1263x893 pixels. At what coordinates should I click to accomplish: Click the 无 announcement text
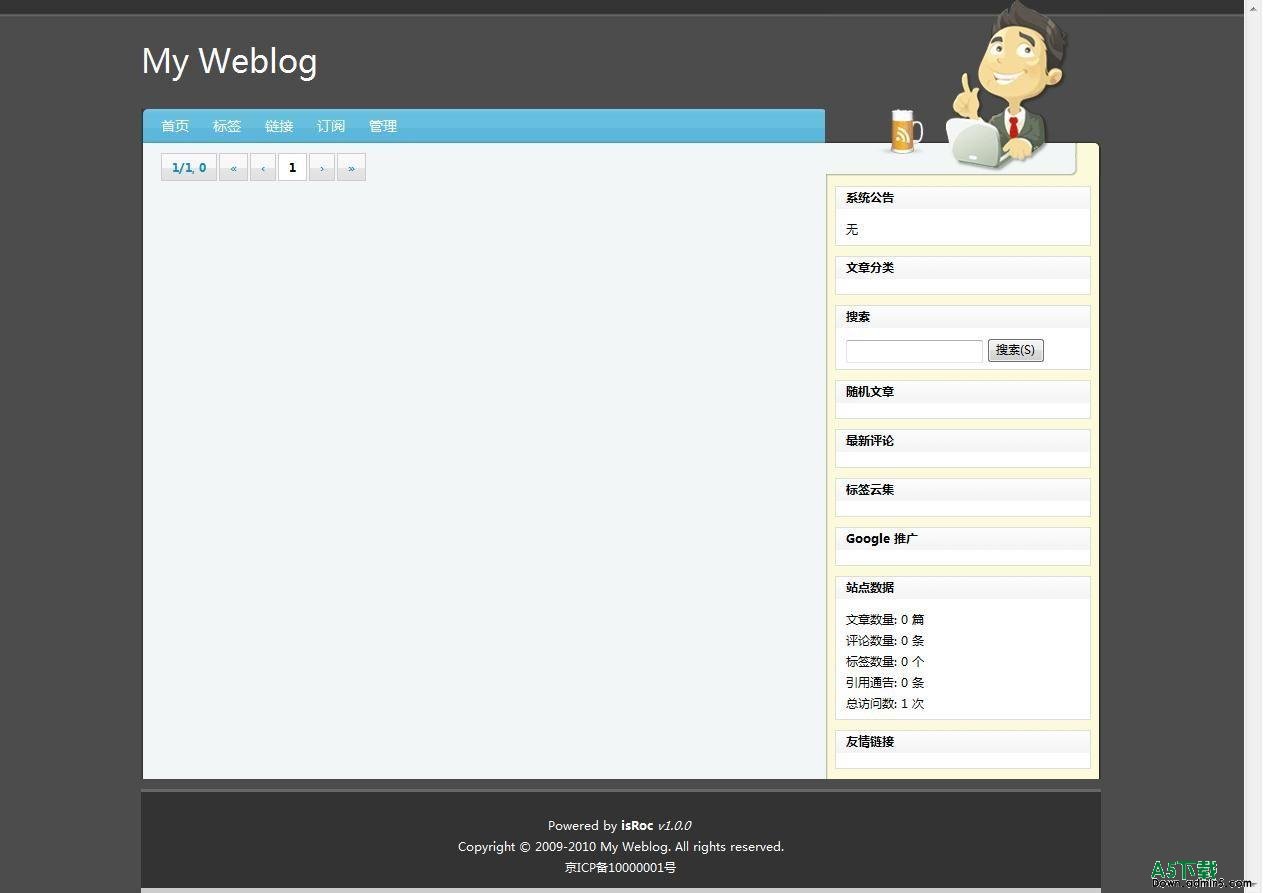coord(852,230)
